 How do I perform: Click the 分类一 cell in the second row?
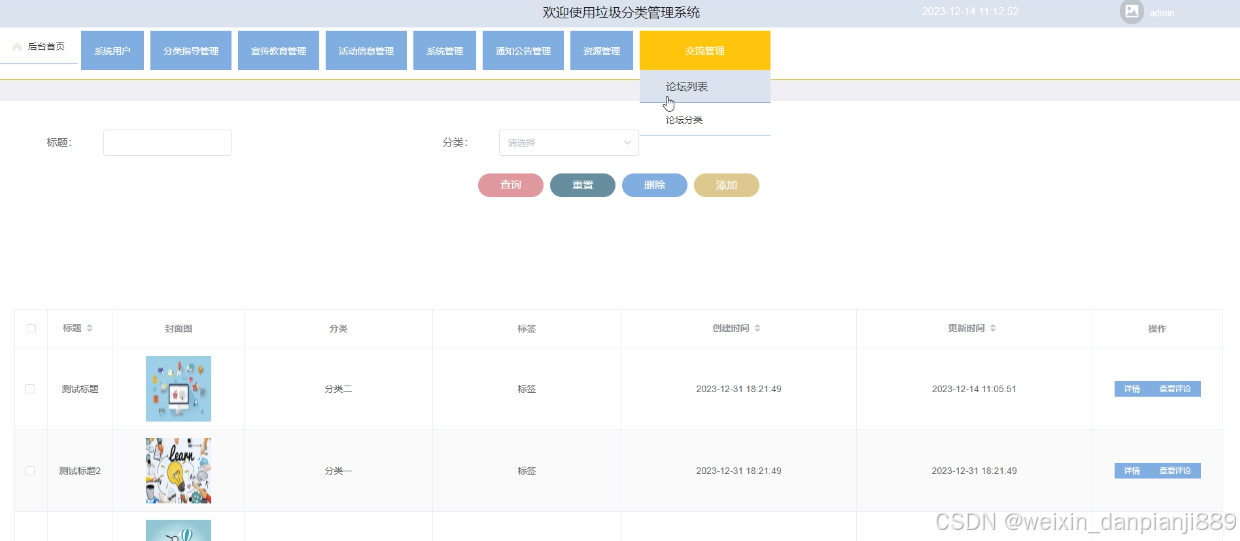pyautogui.click(x=338, y=470)
